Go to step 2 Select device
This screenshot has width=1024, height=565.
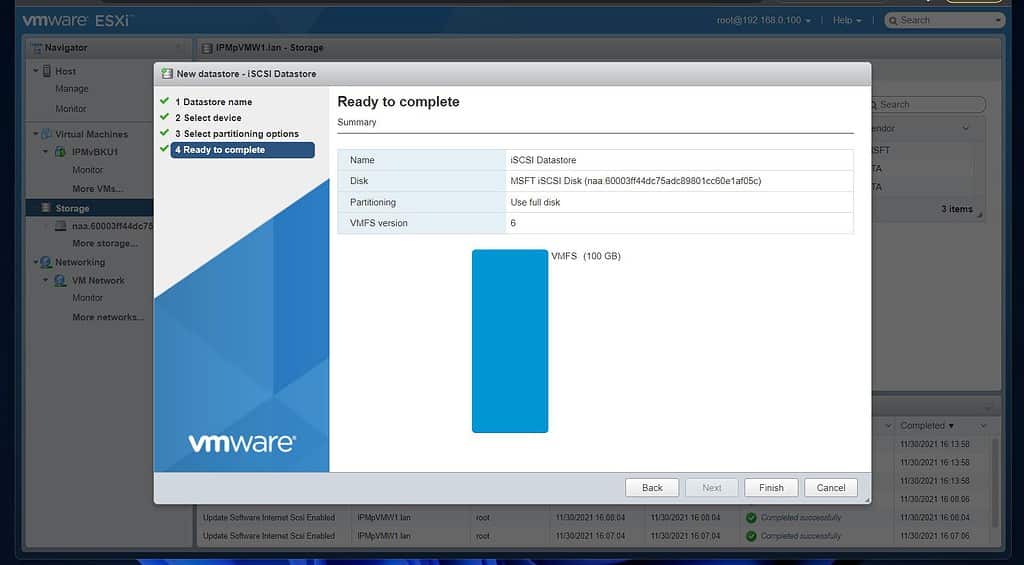point(208,118)
